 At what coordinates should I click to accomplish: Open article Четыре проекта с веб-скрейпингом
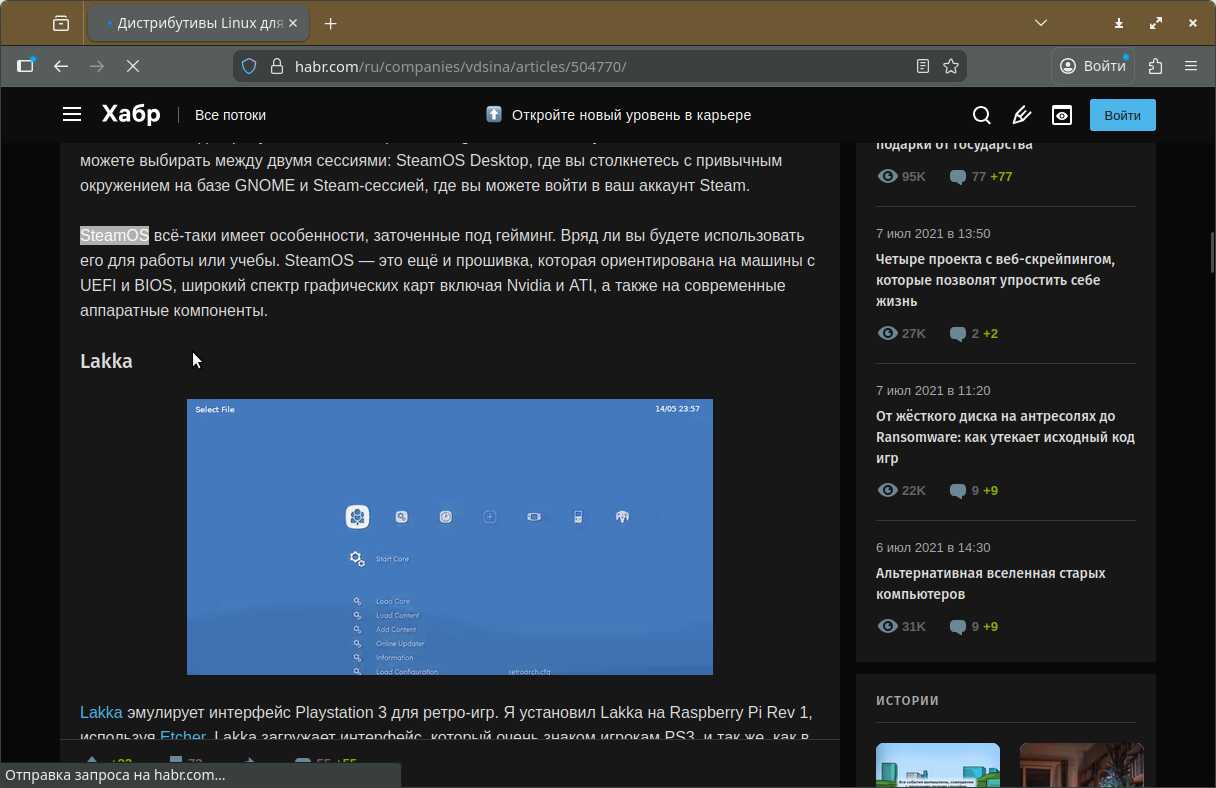click(x=995, y=280)
